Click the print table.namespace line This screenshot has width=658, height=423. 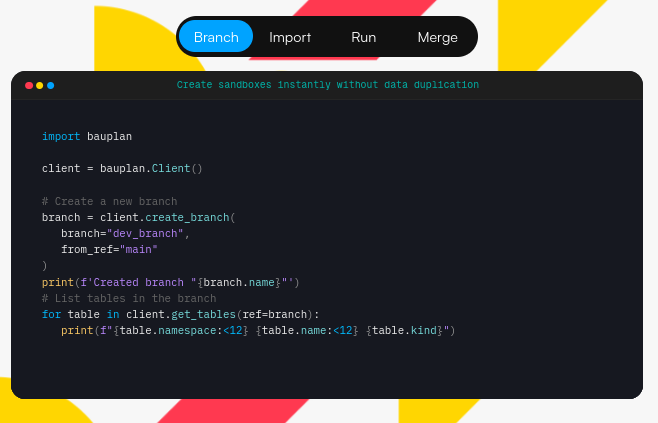click(258, 330)
